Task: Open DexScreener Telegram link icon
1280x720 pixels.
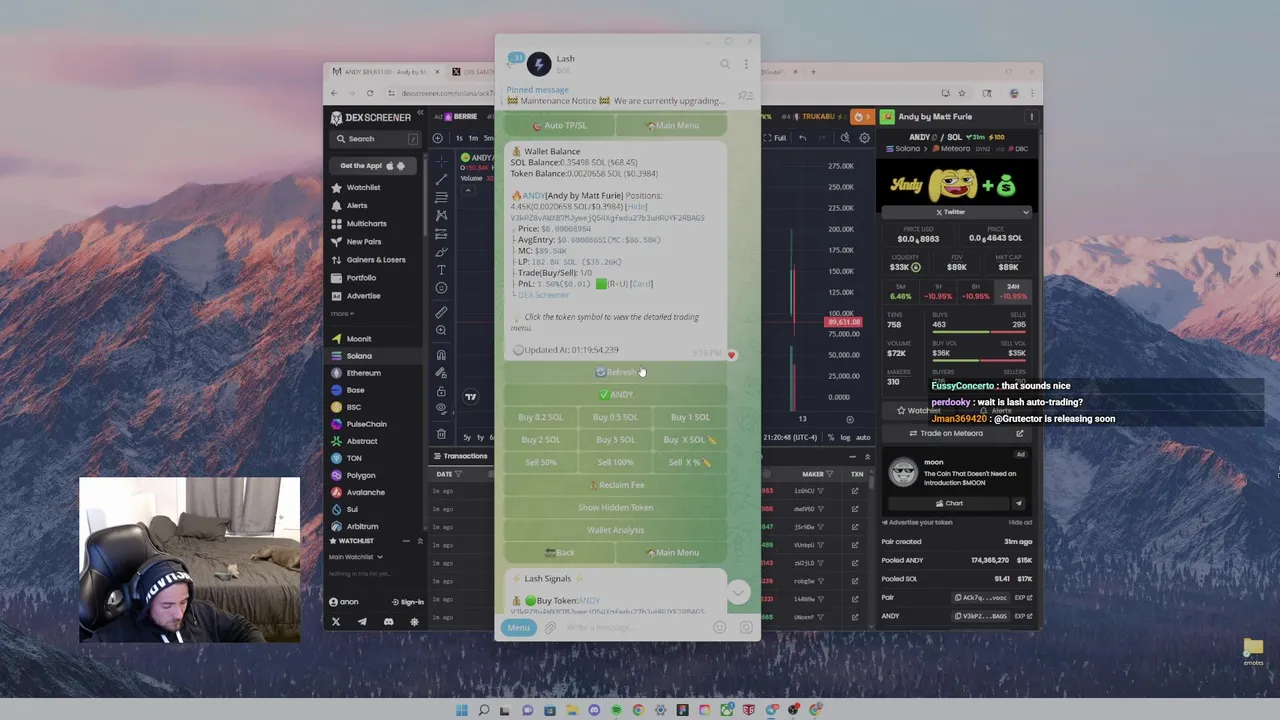Action: click(362, 622)
